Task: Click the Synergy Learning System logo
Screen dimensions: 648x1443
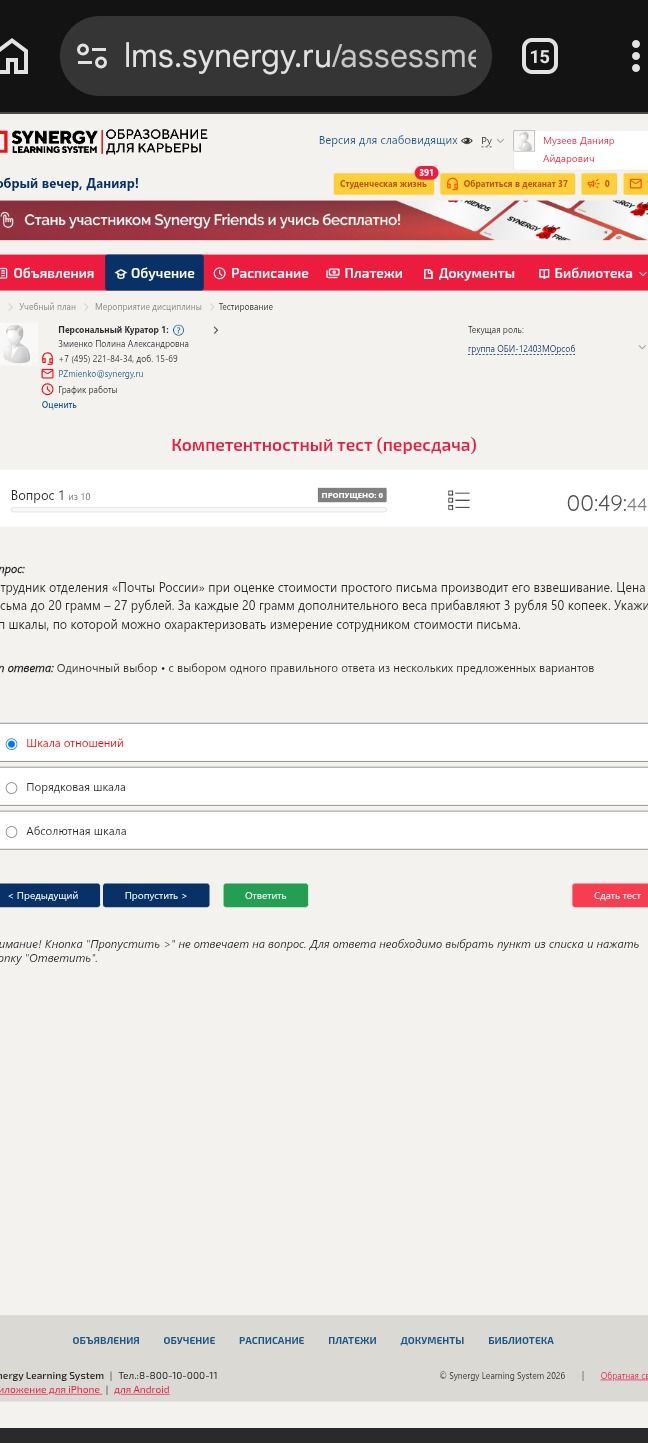Action: click(104, 141)
